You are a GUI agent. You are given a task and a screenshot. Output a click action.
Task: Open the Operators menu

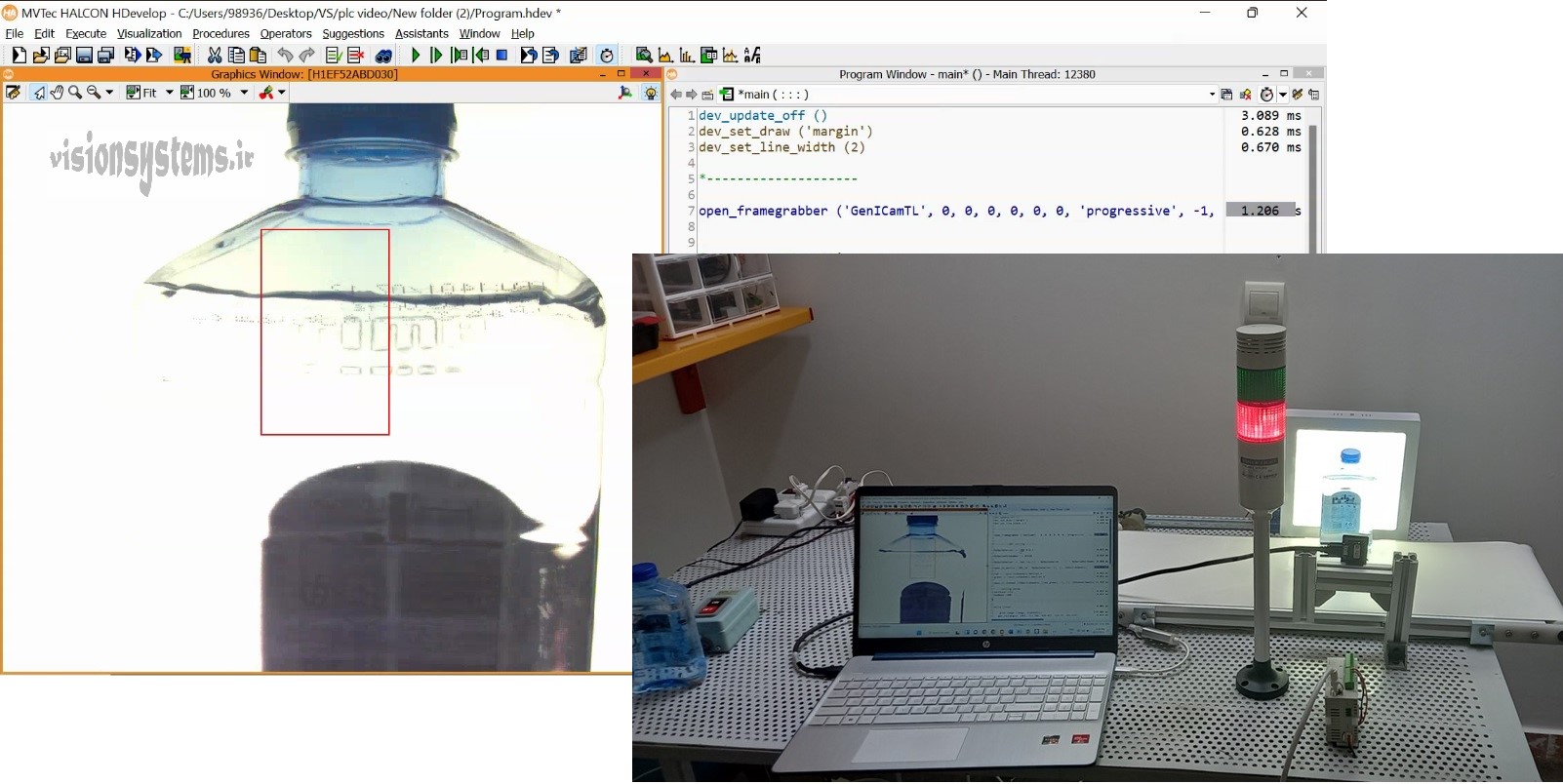pos(286,33)
